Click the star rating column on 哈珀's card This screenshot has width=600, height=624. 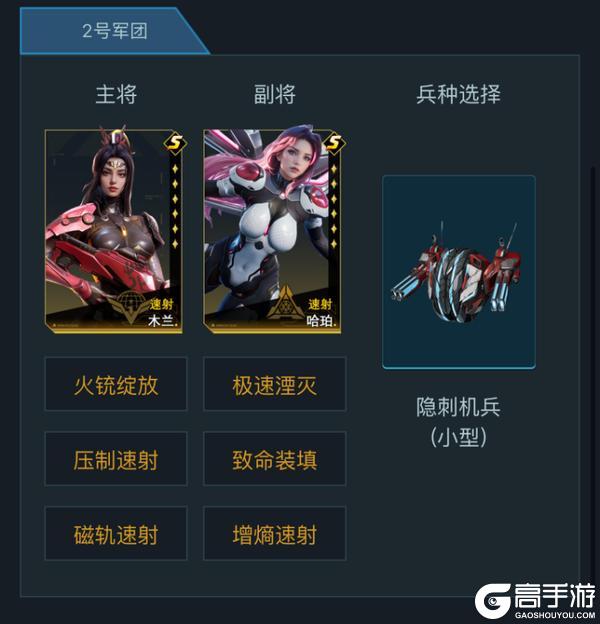point(334,206)
